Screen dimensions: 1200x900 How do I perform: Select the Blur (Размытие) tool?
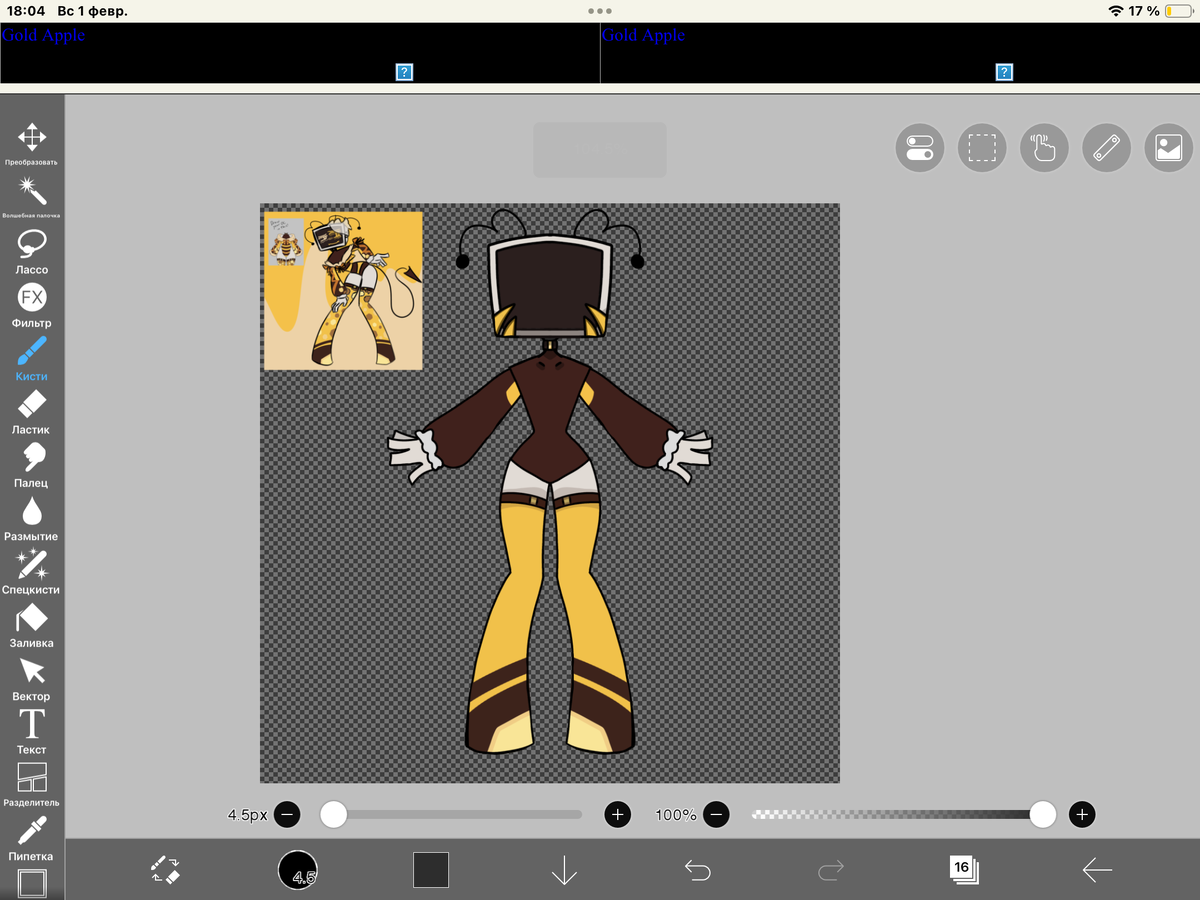(32, 518)
